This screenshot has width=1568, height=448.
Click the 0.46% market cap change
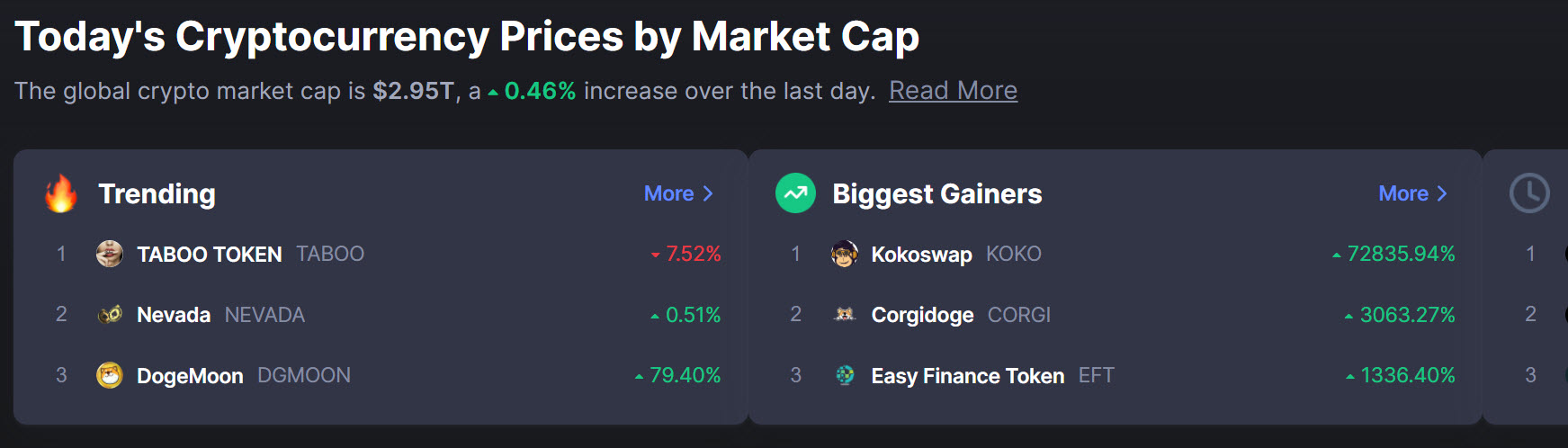(x=539, y=91)
